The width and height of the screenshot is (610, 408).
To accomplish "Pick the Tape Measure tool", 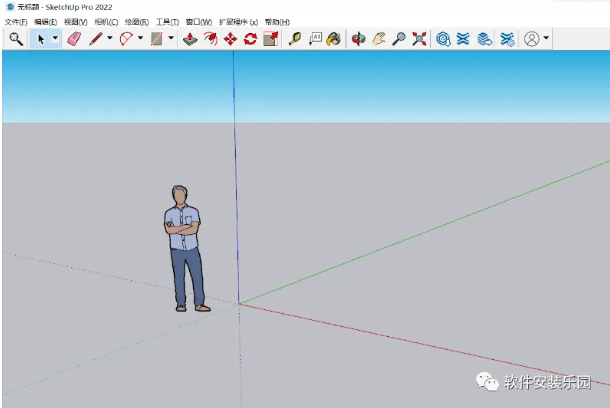I will point(294,39).
